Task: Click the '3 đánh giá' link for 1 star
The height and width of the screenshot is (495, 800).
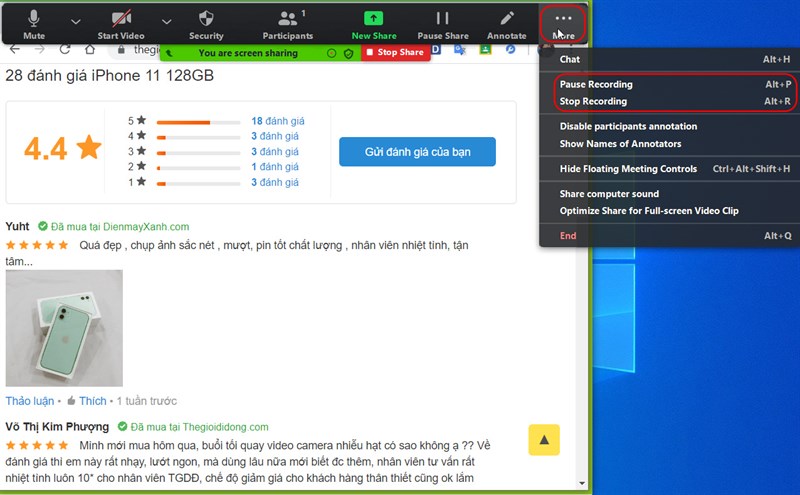Action: pos(275,182)
